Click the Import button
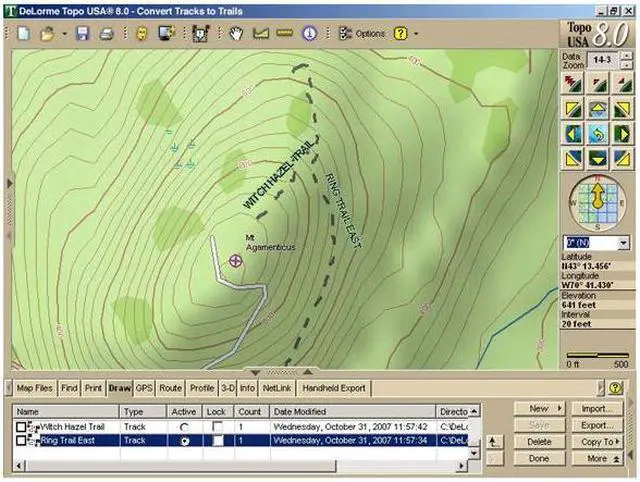Screen dimensions: 640x482 click(598, 409)
